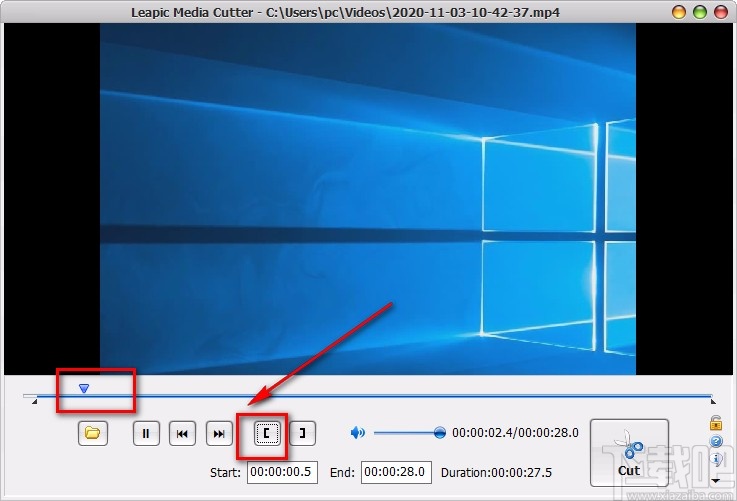The width and height of the screenshot is (737, 501).
Task: Click the Cut button with scissors
Action: 629,453
